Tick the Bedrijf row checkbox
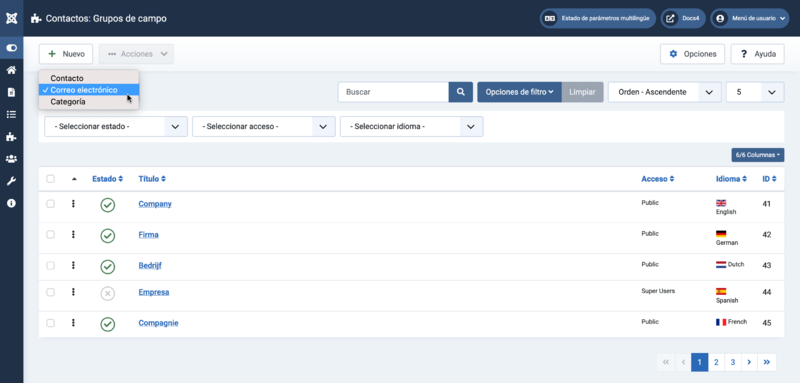The height and width of the screenshot is (383, 800). [x=51, y=265]
